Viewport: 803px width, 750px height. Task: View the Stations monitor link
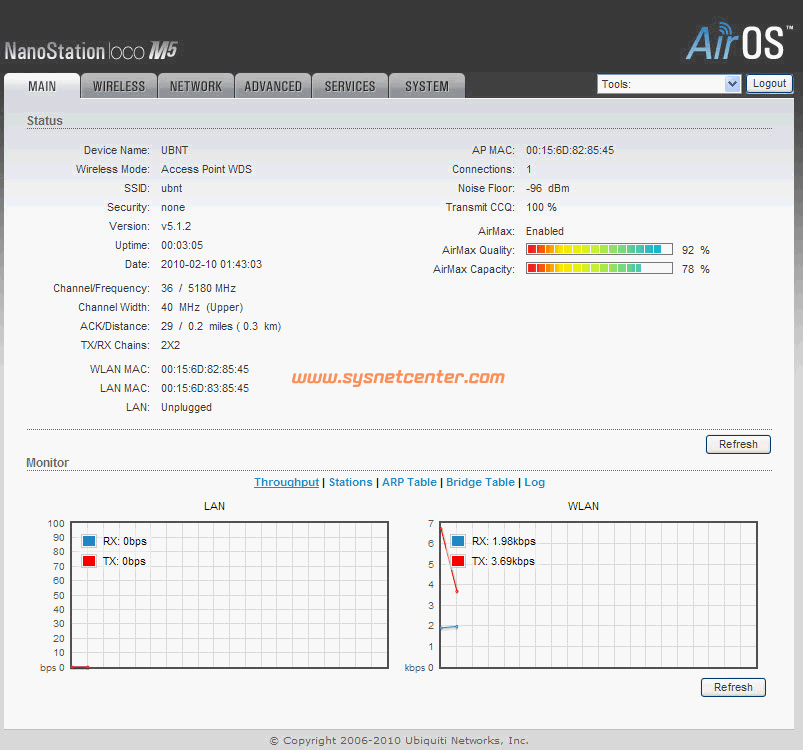click(x=350, y=482)
